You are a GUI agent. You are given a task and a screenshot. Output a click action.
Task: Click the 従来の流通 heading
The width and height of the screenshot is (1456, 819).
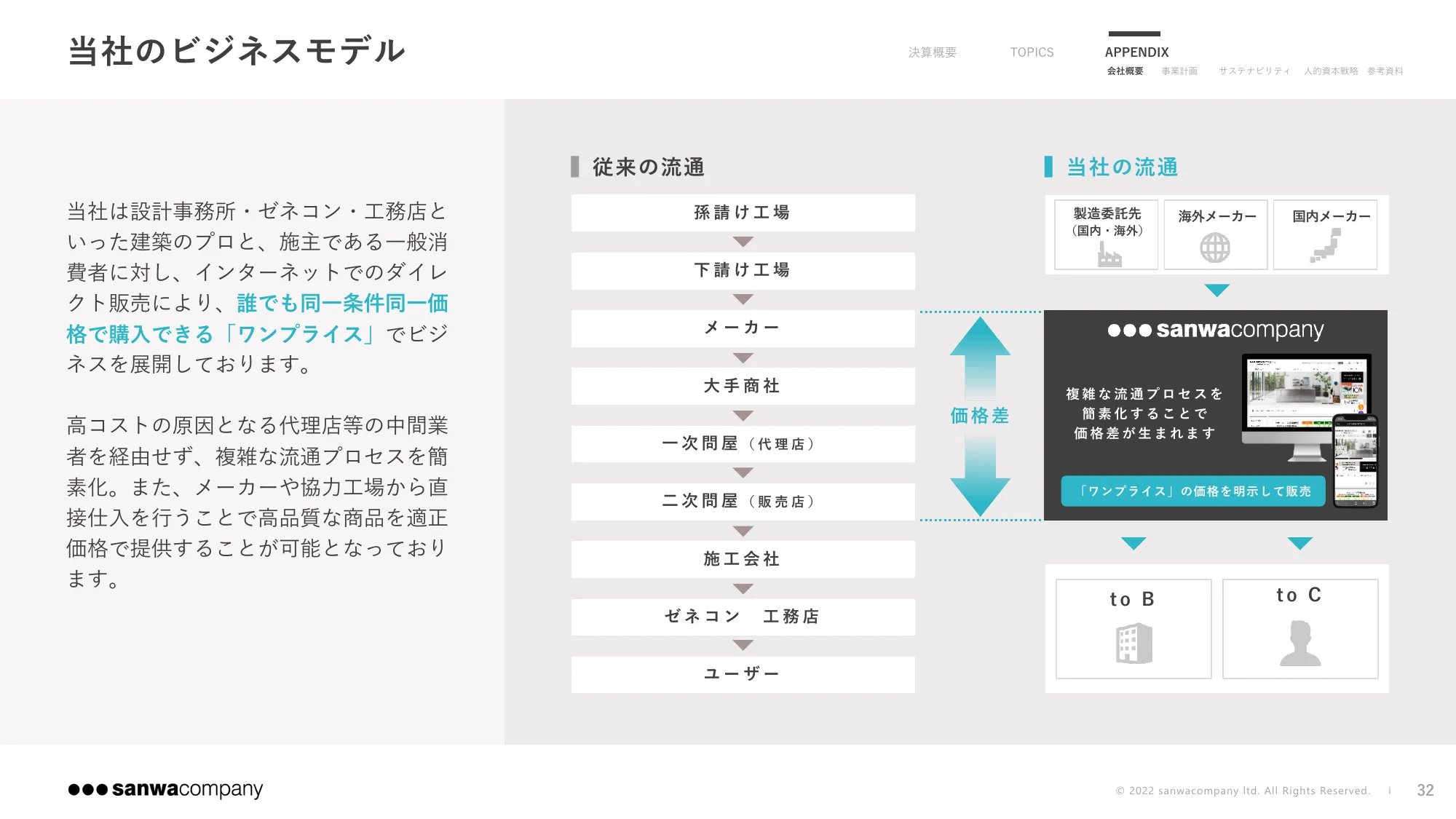pyautogui.click(x=648, y=167)
